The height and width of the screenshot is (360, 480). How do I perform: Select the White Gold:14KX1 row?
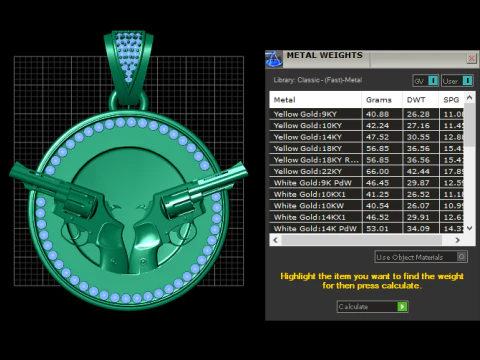click(x=367, y=217)
